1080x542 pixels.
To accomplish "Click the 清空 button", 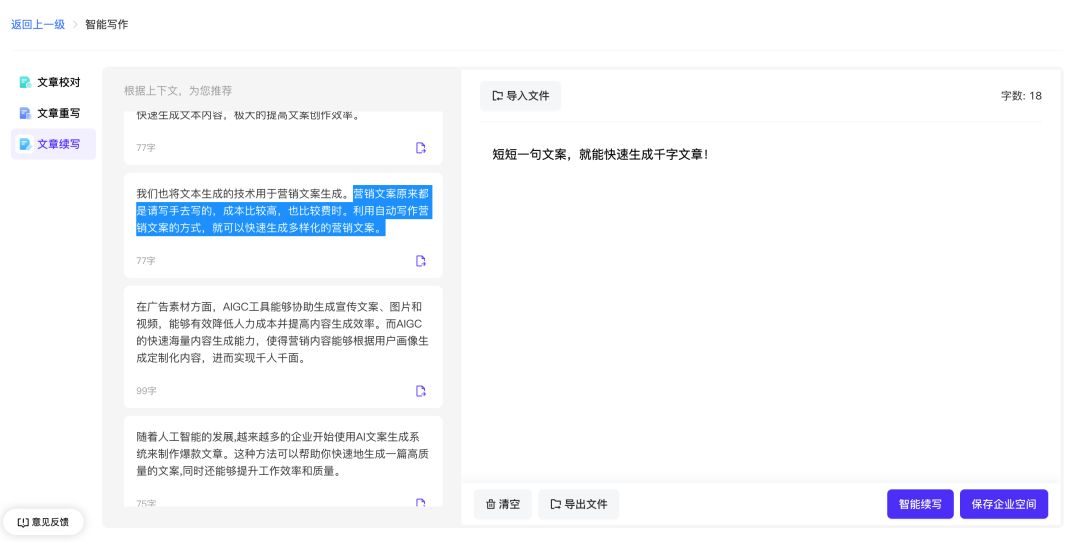I will coord(503,504).
